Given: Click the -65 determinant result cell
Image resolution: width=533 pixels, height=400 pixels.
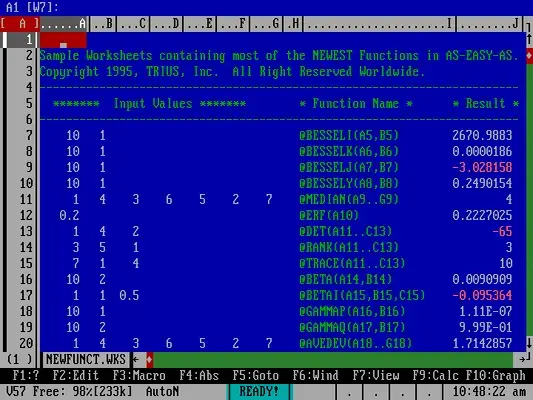Looking at the screenshot, I should click(x=502, y=231).
